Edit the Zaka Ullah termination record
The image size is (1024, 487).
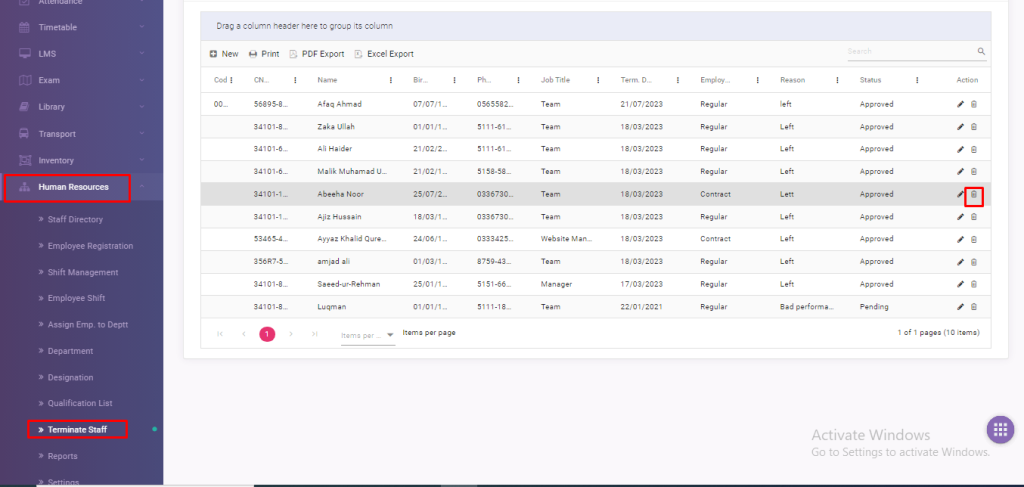click(x=961, y=127)
